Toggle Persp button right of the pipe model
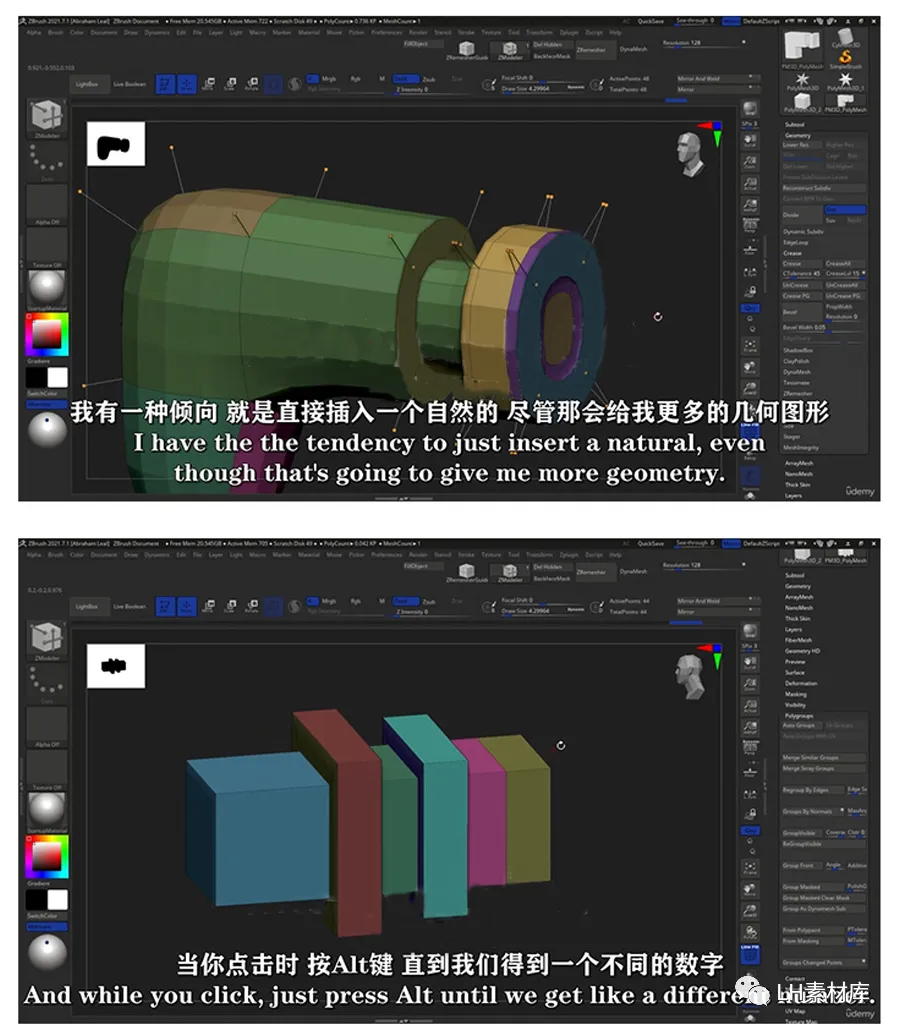The width and height of the screenshot is (900, 1033). coord(750,227)
